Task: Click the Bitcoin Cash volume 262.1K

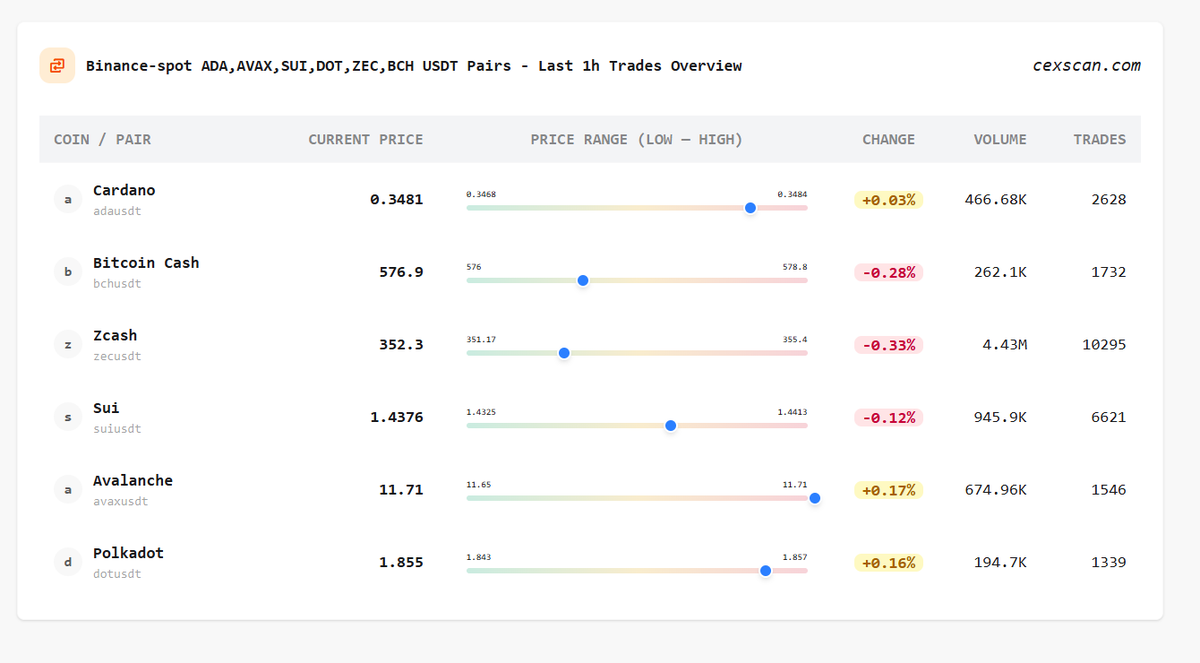Action: (1000, 272)
